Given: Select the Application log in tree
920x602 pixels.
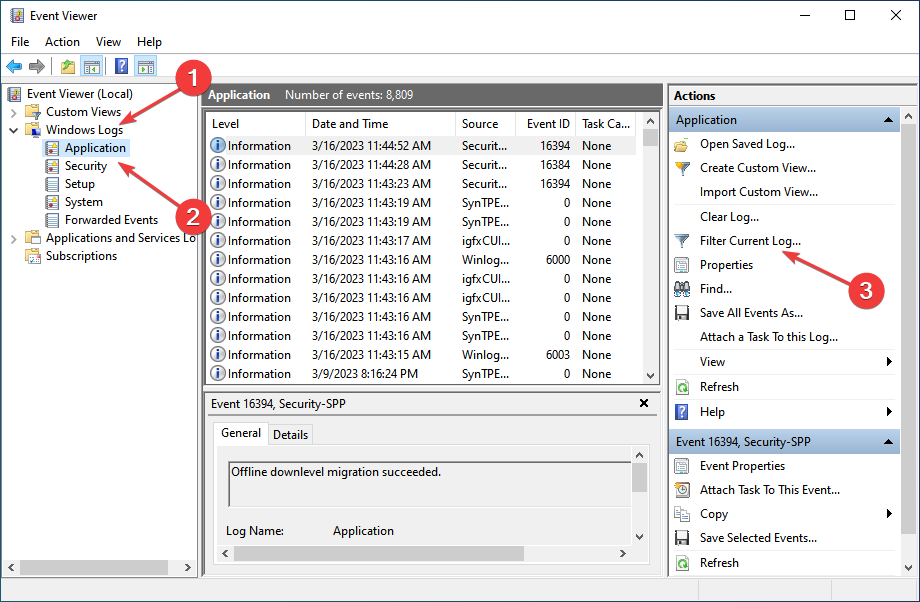Looking at the screenshot, I should coord(95,148).
